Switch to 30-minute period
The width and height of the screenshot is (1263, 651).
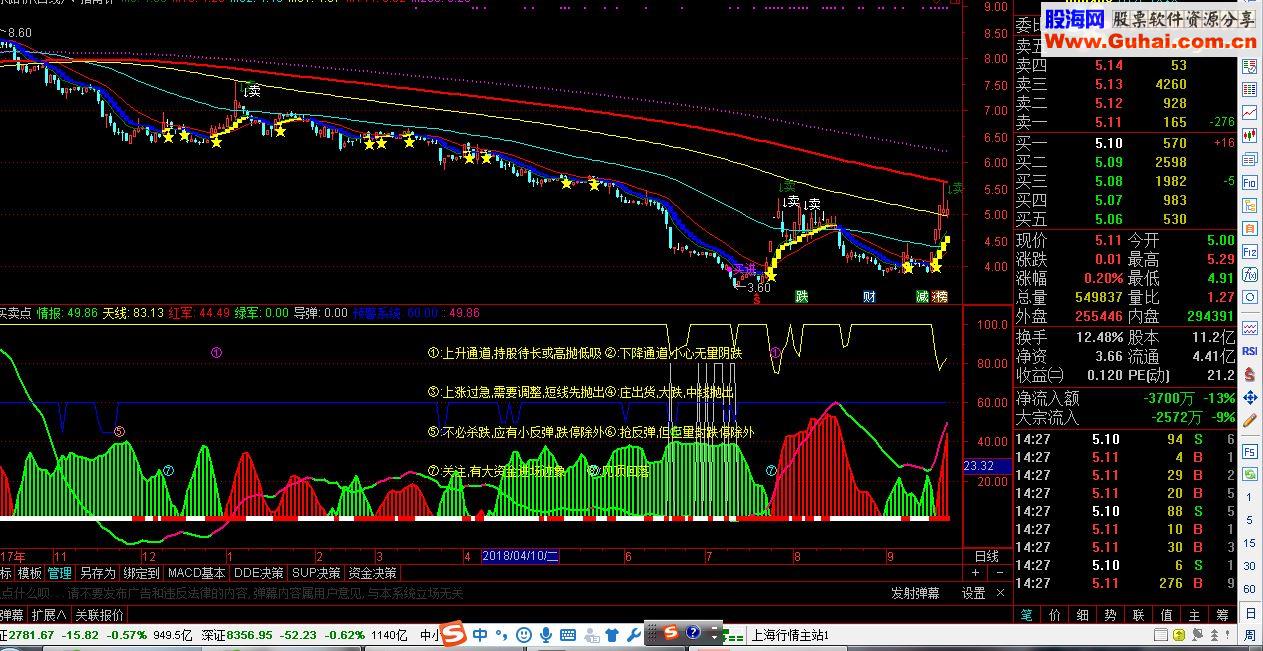[x=1249, y=566]
